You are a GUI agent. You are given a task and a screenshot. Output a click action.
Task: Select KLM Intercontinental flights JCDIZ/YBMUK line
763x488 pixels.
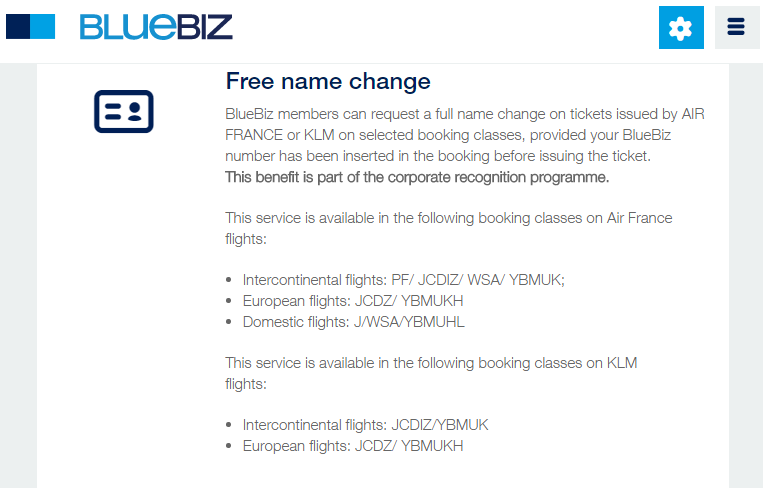tap(365, 425)
